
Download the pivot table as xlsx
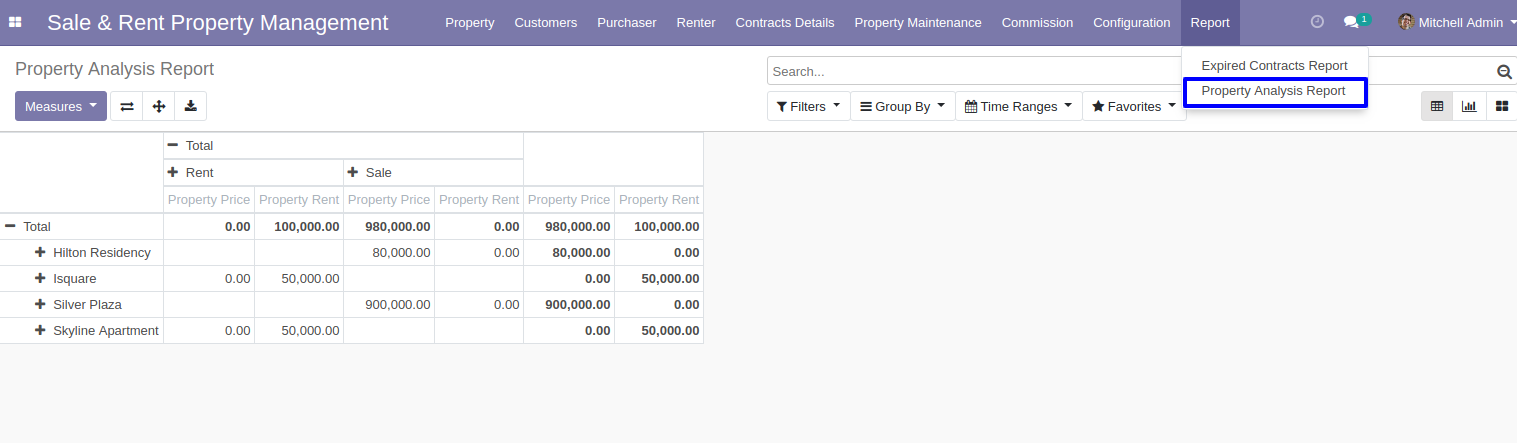[190, 106]
